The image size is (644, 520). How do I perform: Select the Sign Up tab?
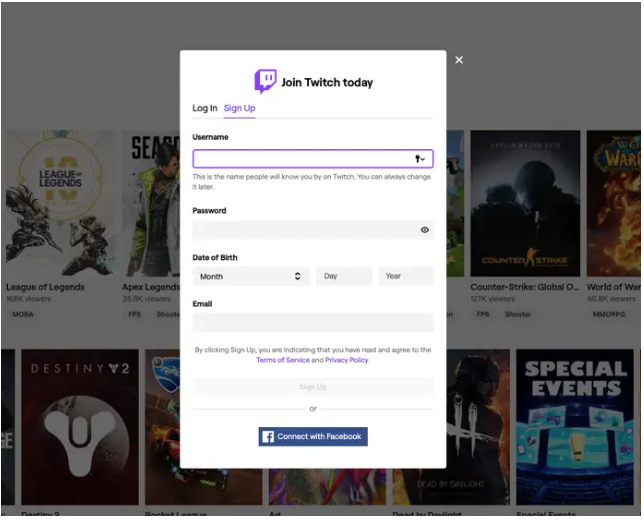239,108
